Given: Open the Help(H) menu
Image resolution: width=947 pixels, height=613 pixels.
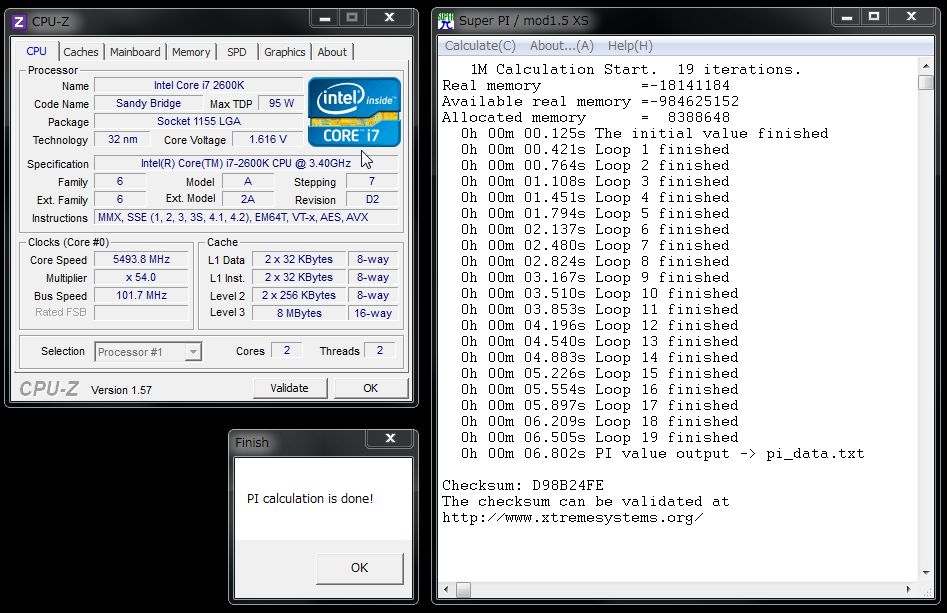Looking at the screenshot, I should click(x=630, y=46).
